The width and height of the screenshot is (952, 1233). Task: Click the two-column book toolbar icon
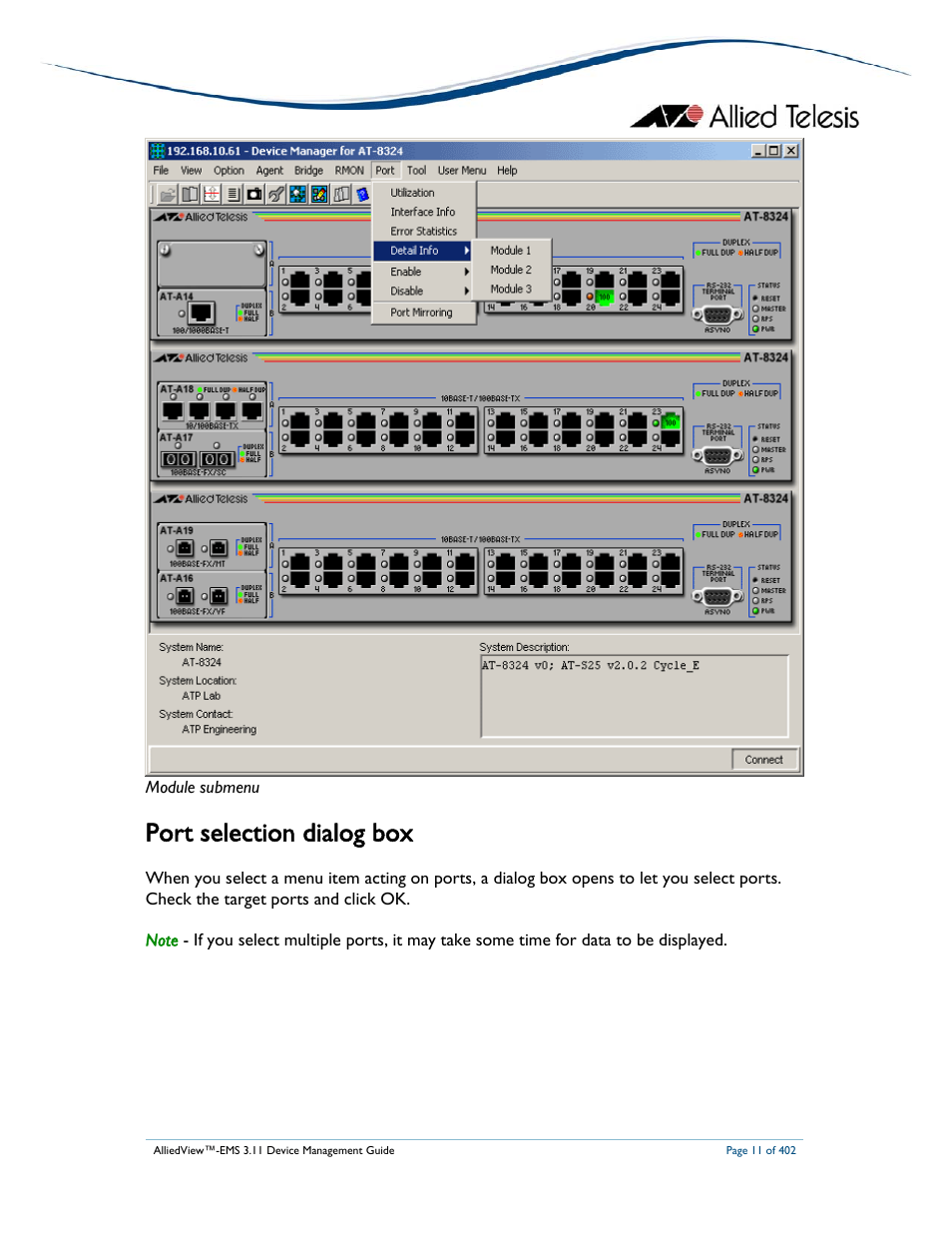(190, 194)
